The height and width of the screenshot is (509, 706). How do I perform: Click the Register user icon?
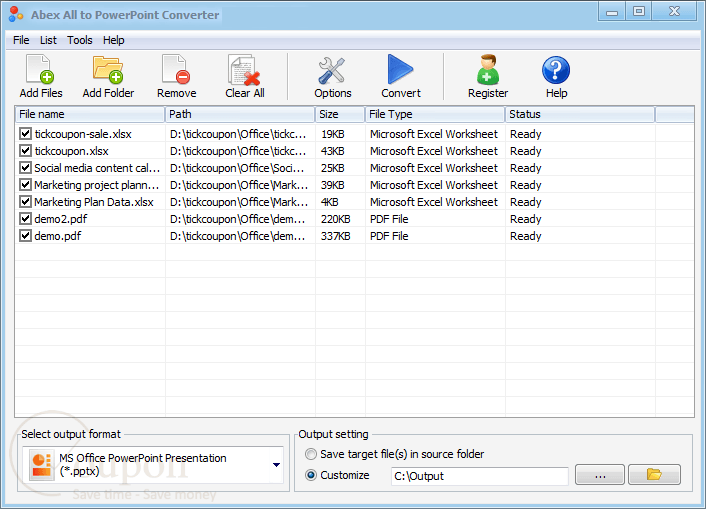(x=488, y=70)
